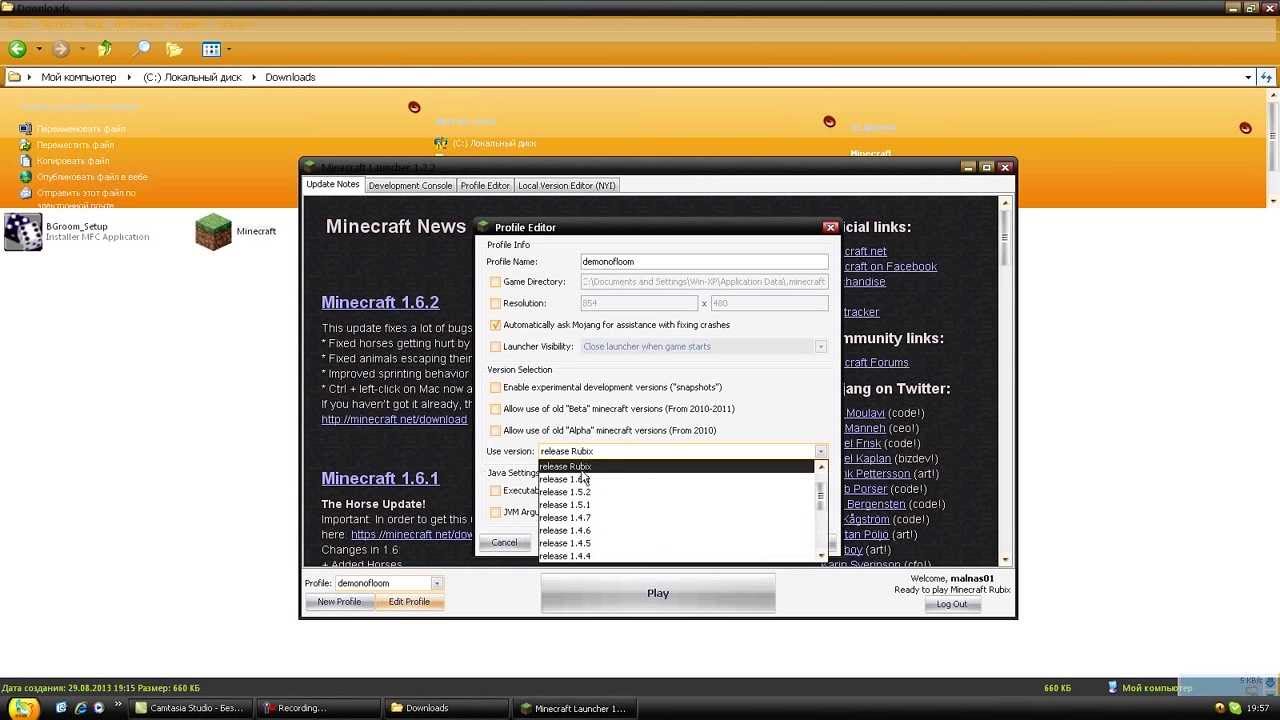Switch to Local Version Editor (NYI) tab
The height and width of the screenshot is (720, 1280).
pyautogui.click(x=567, y=186)
